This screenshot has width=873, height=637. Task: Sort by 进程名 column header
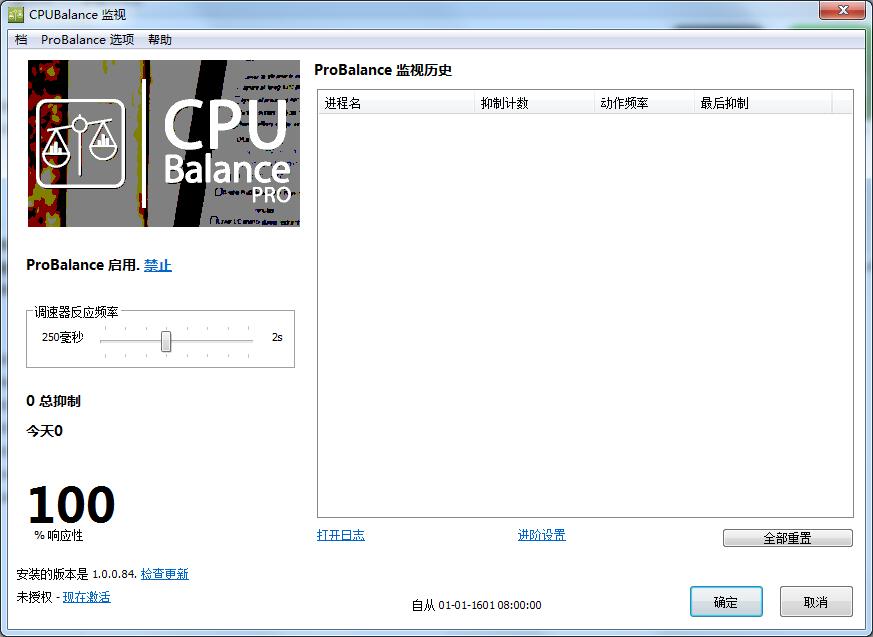coord(396,103)
